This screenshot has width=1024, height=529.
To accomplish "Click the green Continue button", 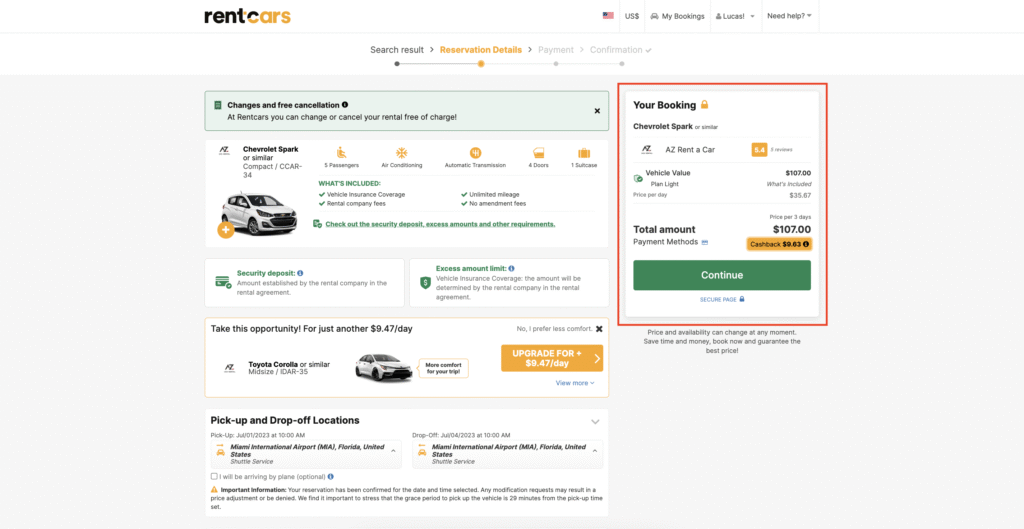I will coord(721,275).
